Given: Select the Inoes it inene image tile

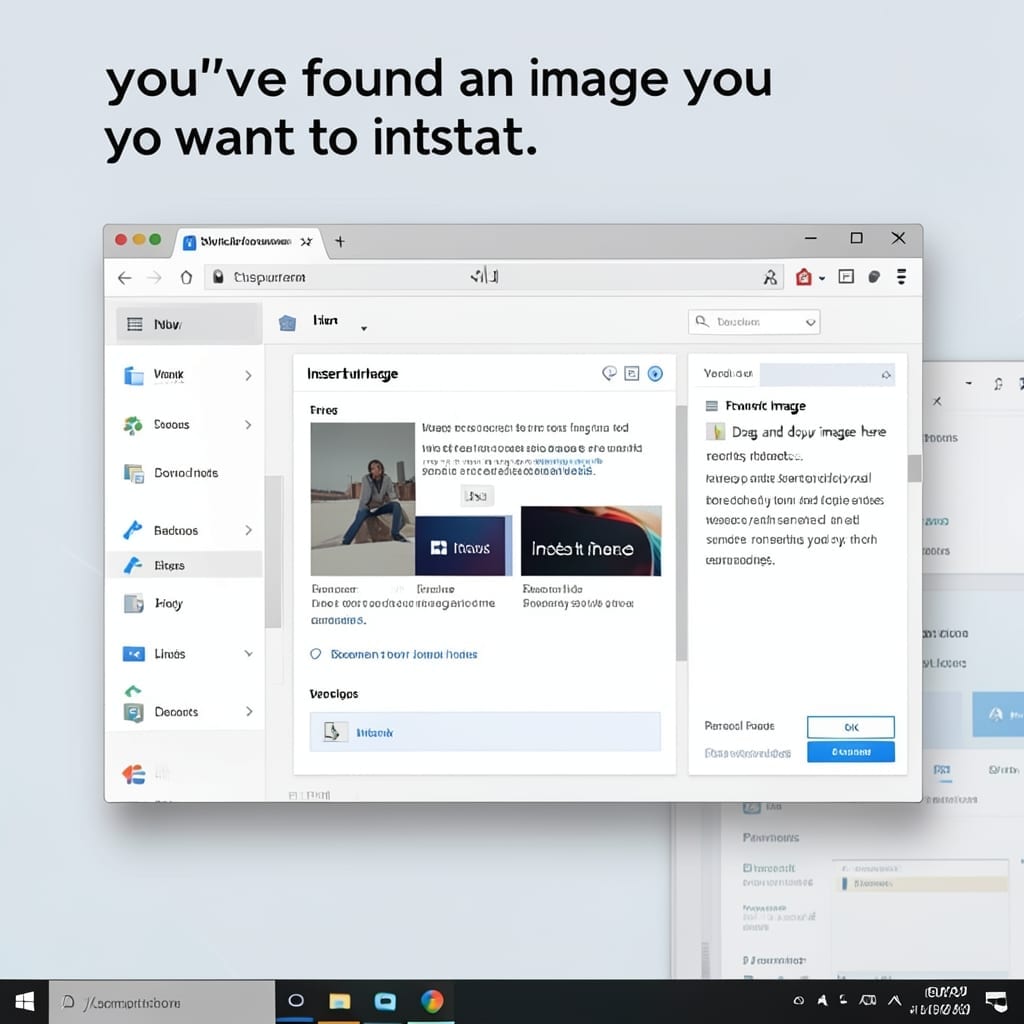Looking at the screenshot, I should (591, 541).
